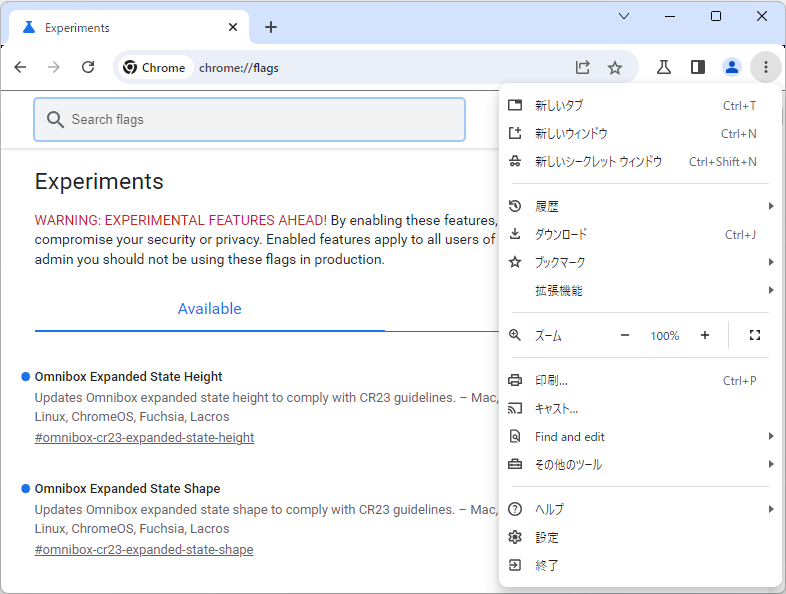The width and height of the screenshot is (786, 594).
Task: Expand the その他のツール submenu
Action: coord(640,464)
